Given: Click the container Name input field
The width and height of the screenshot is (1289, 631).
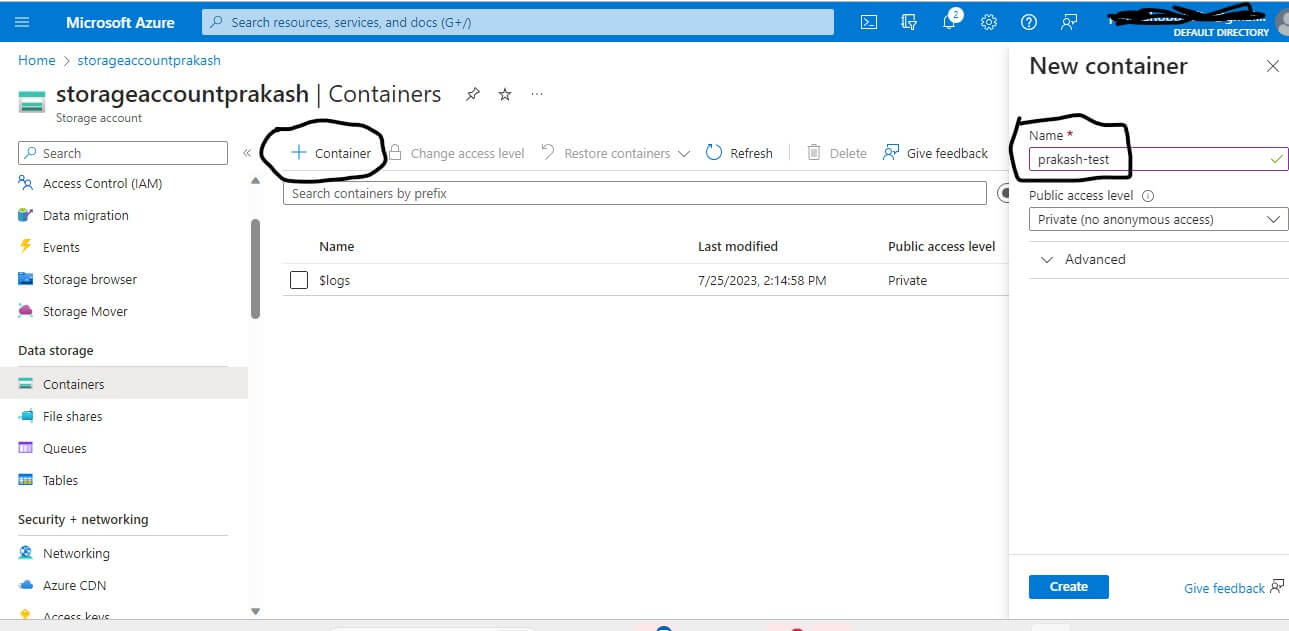Looking at the screenshot, I should (1158, 159).
